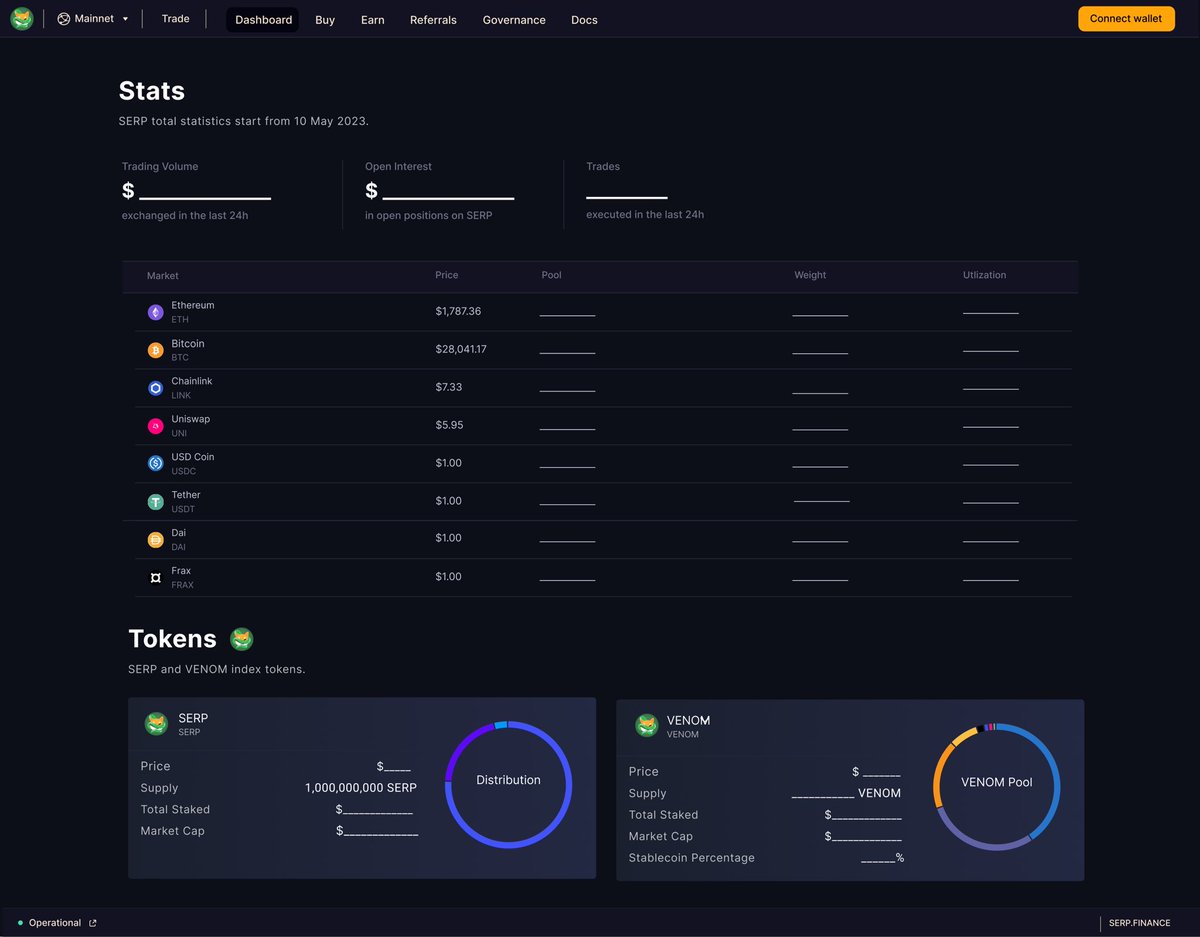Click the SERP logo in top navigation
The height and width of the screenshot is (937, 1200).
[x=21, y=19]
